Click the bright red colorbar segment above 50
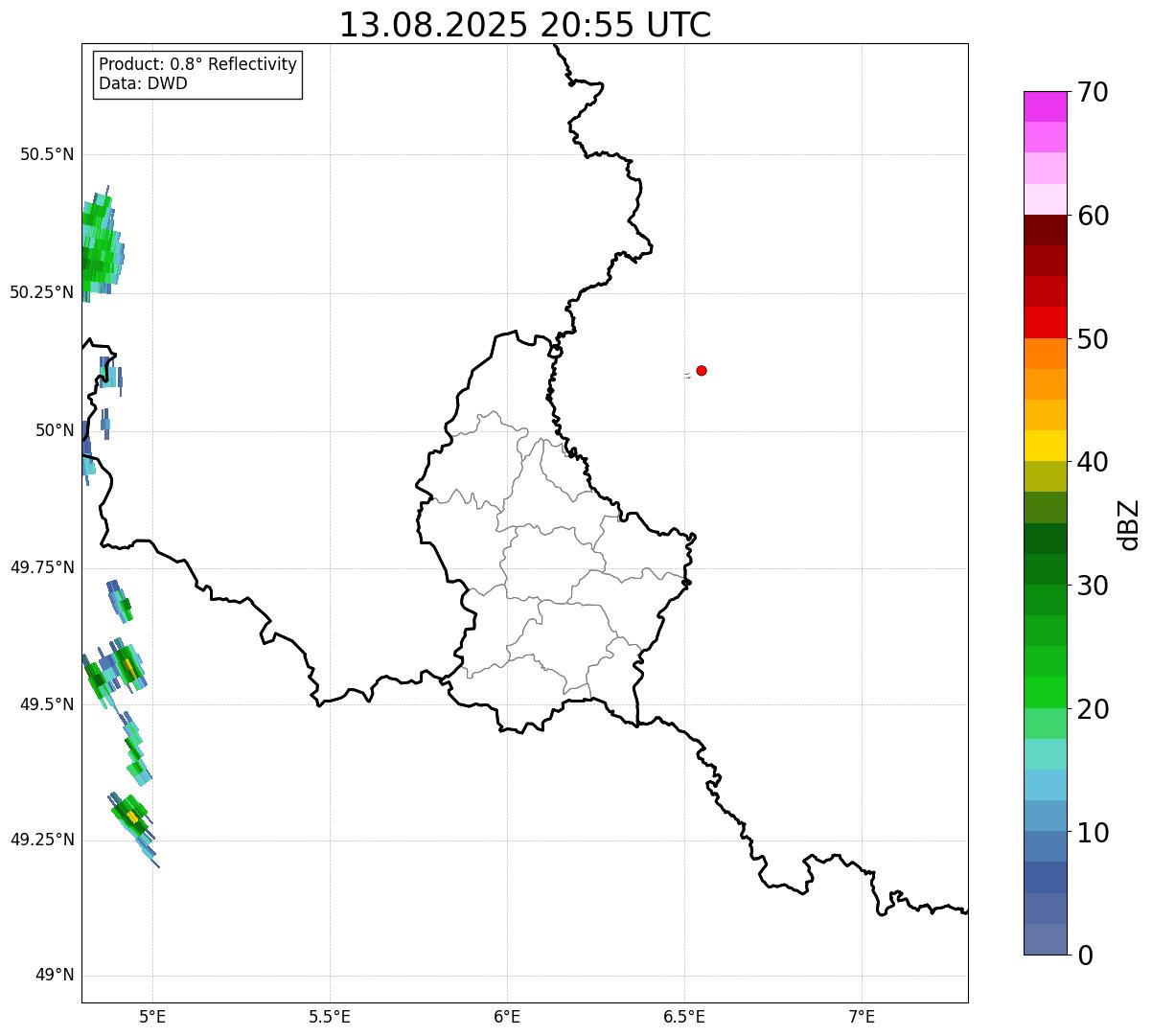Viewport: 1152px width, 1036px height. [1045, 323]
